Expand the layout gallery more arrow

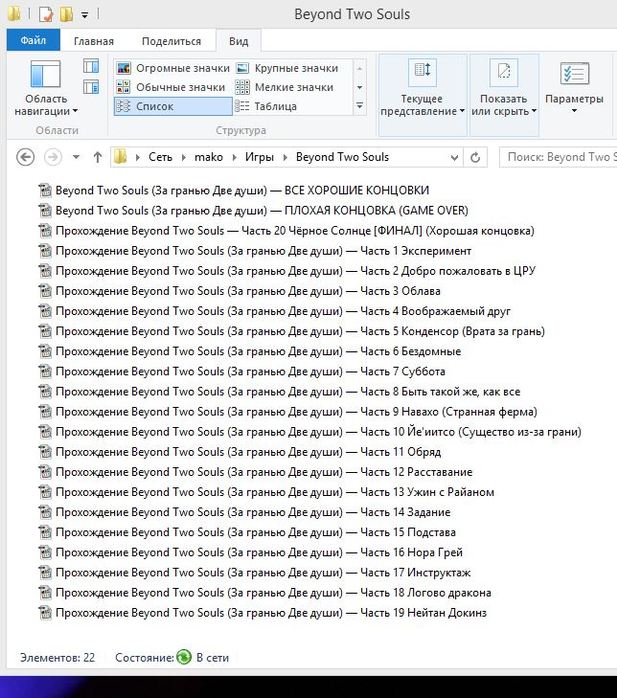[360, 106]
